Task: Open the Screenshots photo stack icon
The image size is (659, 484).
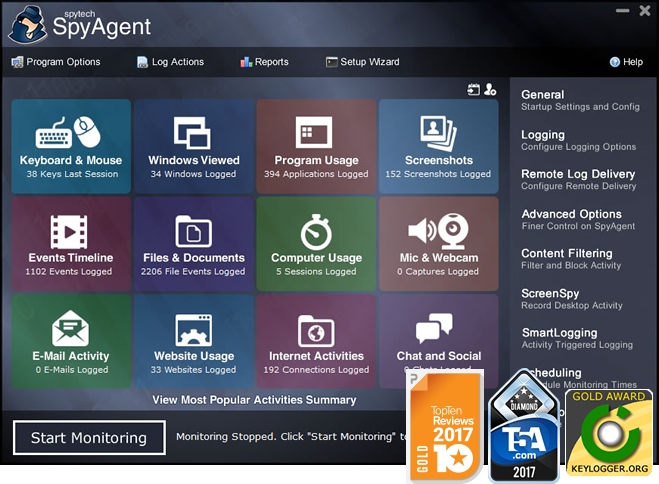Action: click(438, 133)
